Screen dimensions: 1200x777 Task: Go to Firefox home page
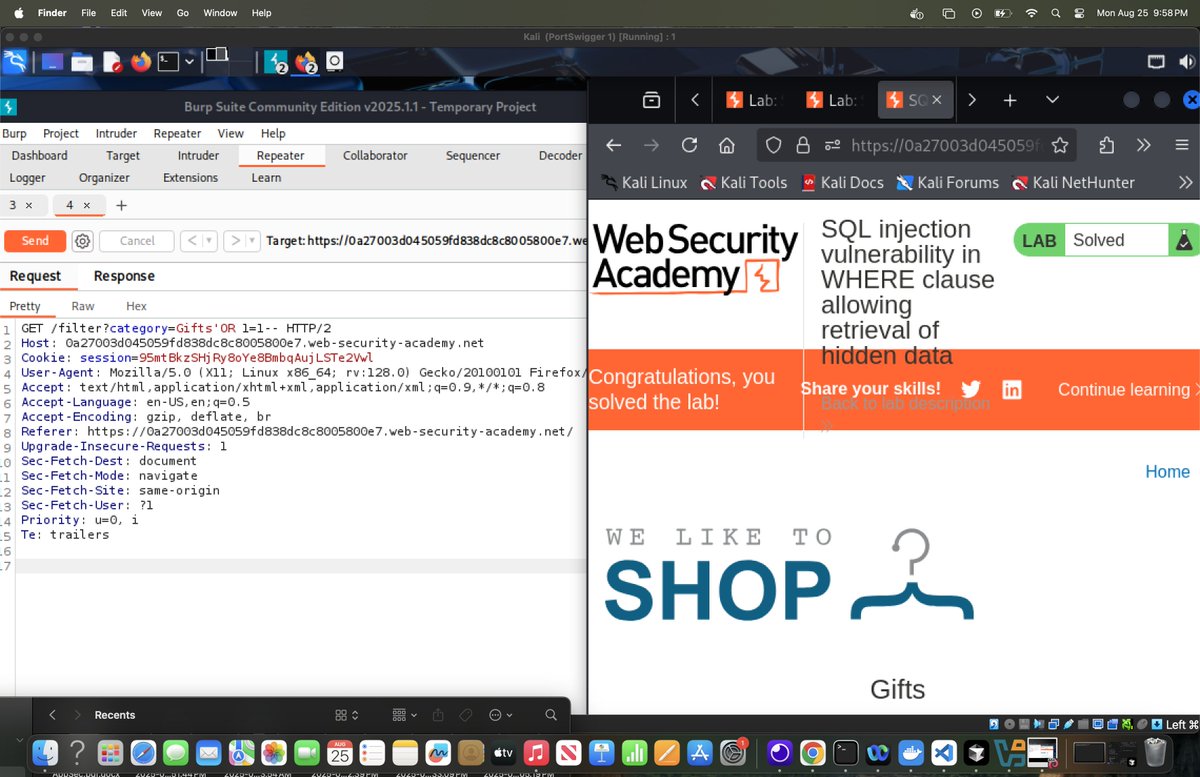click(727, 145)
